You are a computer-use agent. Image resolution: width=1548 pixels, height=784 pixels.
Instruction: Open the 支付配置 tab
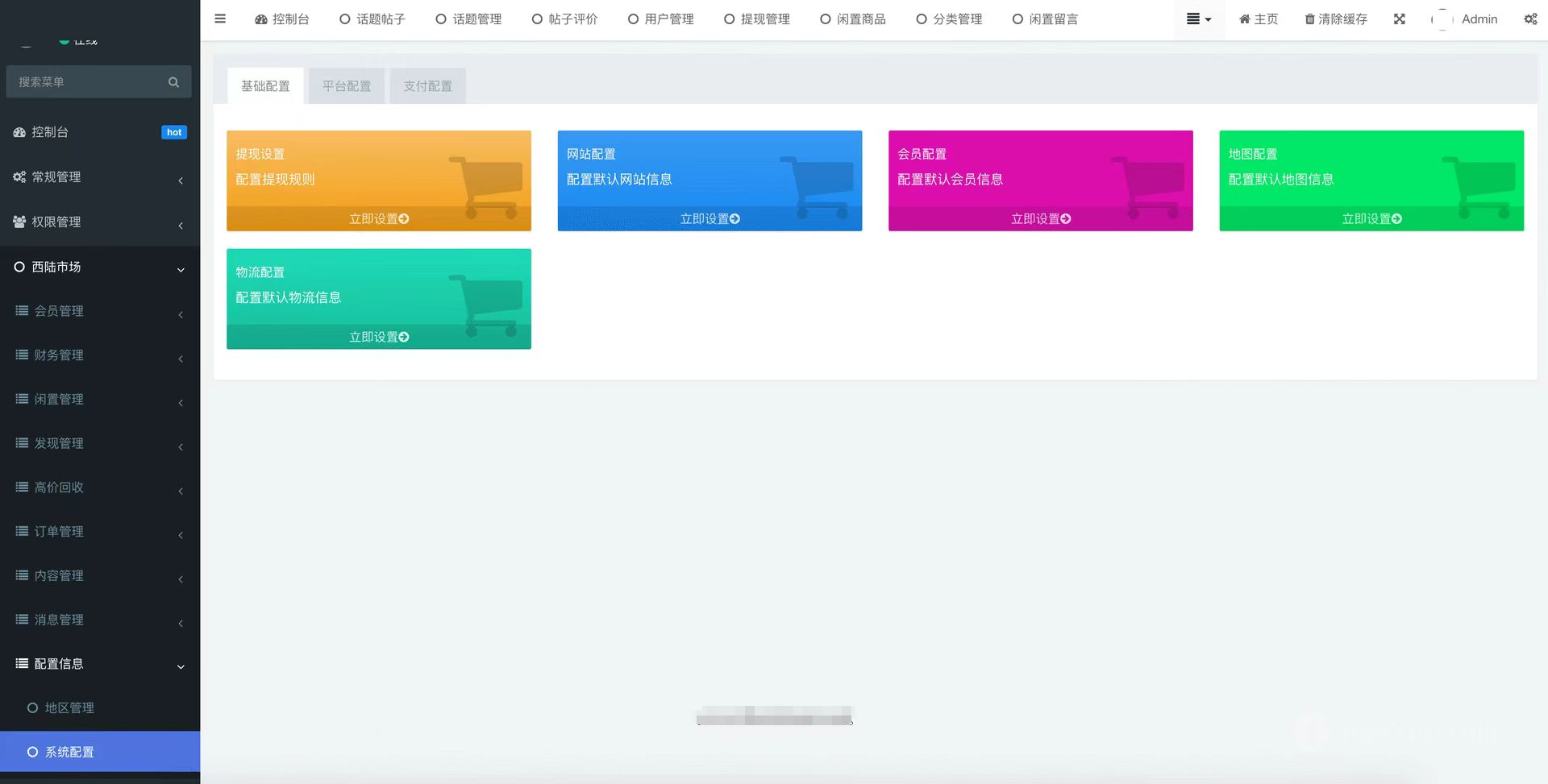point(427,85)
